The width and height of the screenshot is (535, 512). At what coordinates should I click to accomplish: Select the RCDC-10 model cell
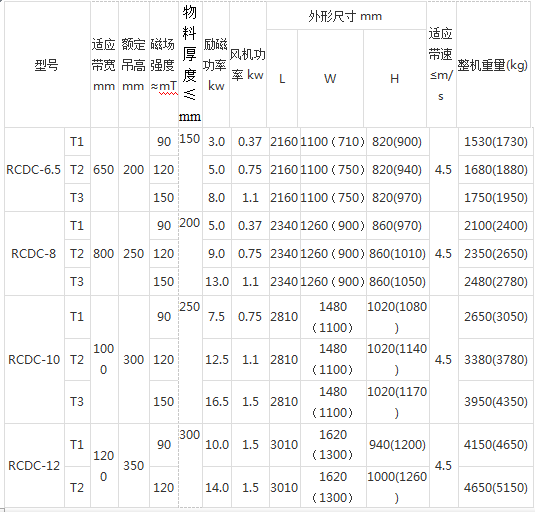tap(34, 360)
